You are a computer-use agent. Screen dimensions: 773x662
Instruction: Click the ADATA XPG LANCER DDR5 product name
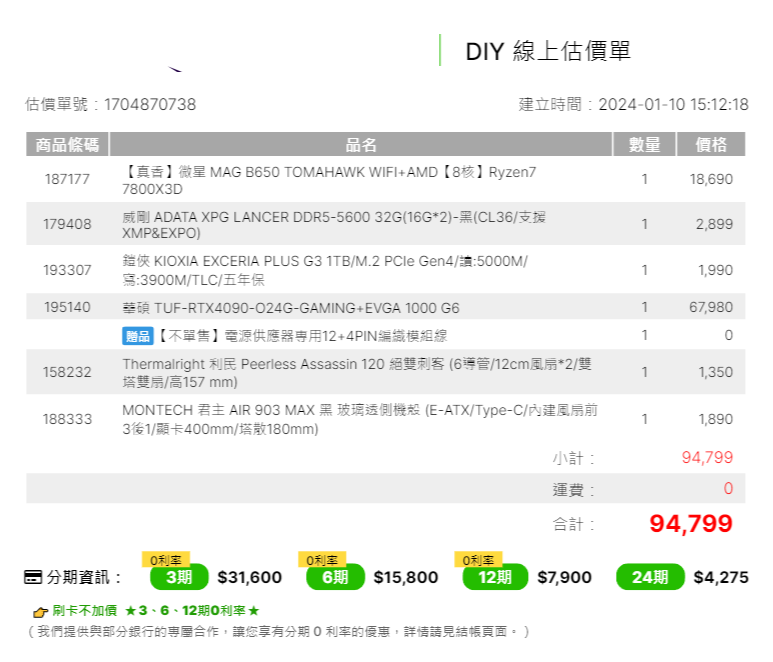pos(334,225)
